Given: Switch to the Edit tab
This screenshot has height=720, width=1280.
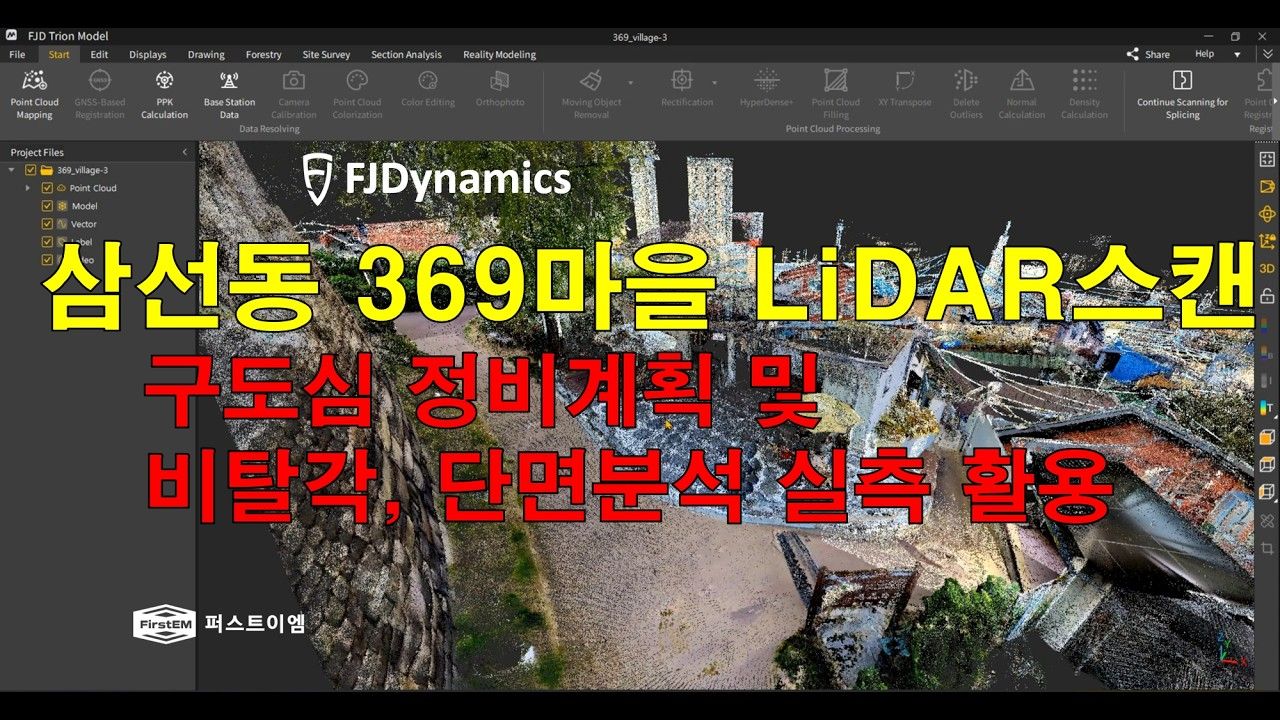Looking at the screenshot, I should coord(99,54).
